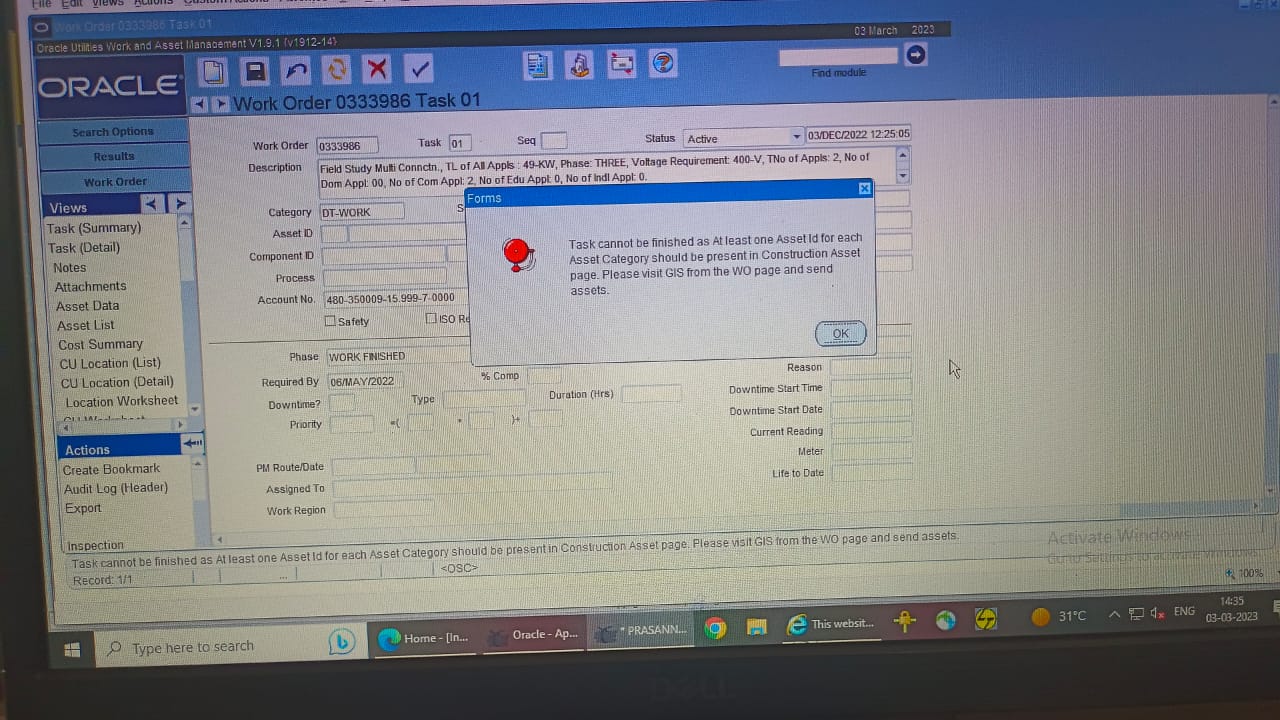This screenshot has height=720, width=1280.
Task: Click the Work Order number field
Action: coord(347,145)
